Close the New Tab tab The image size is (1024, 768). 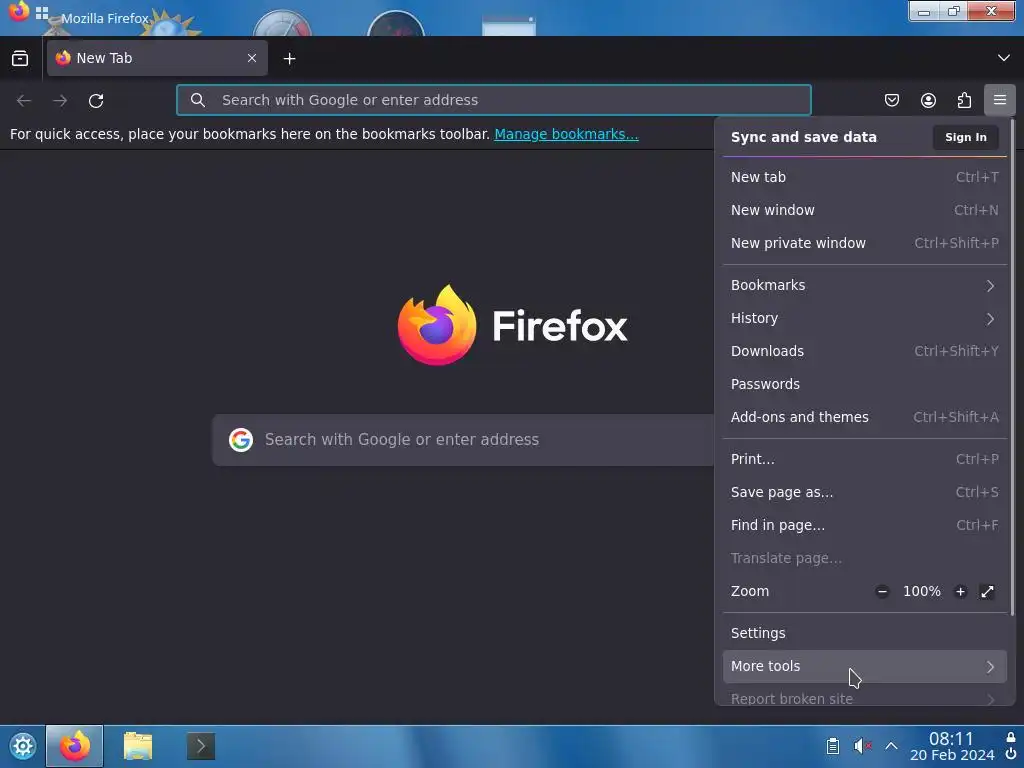coord(251,58)
